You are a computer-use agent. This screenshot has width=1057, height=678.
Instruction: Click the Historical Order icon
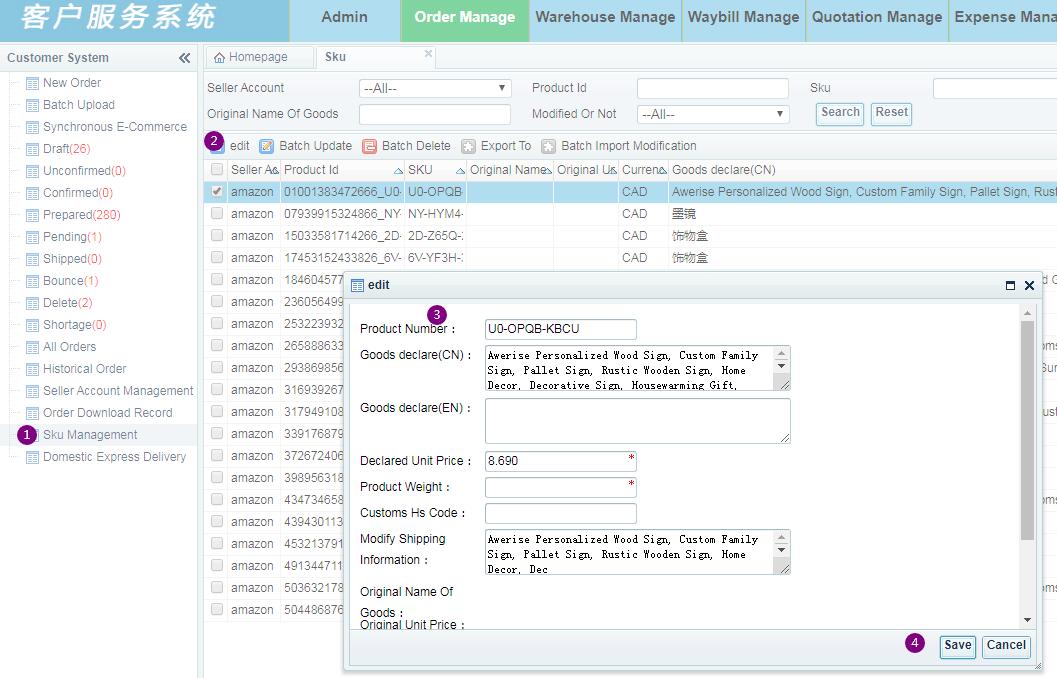click(x=32, y=369)
